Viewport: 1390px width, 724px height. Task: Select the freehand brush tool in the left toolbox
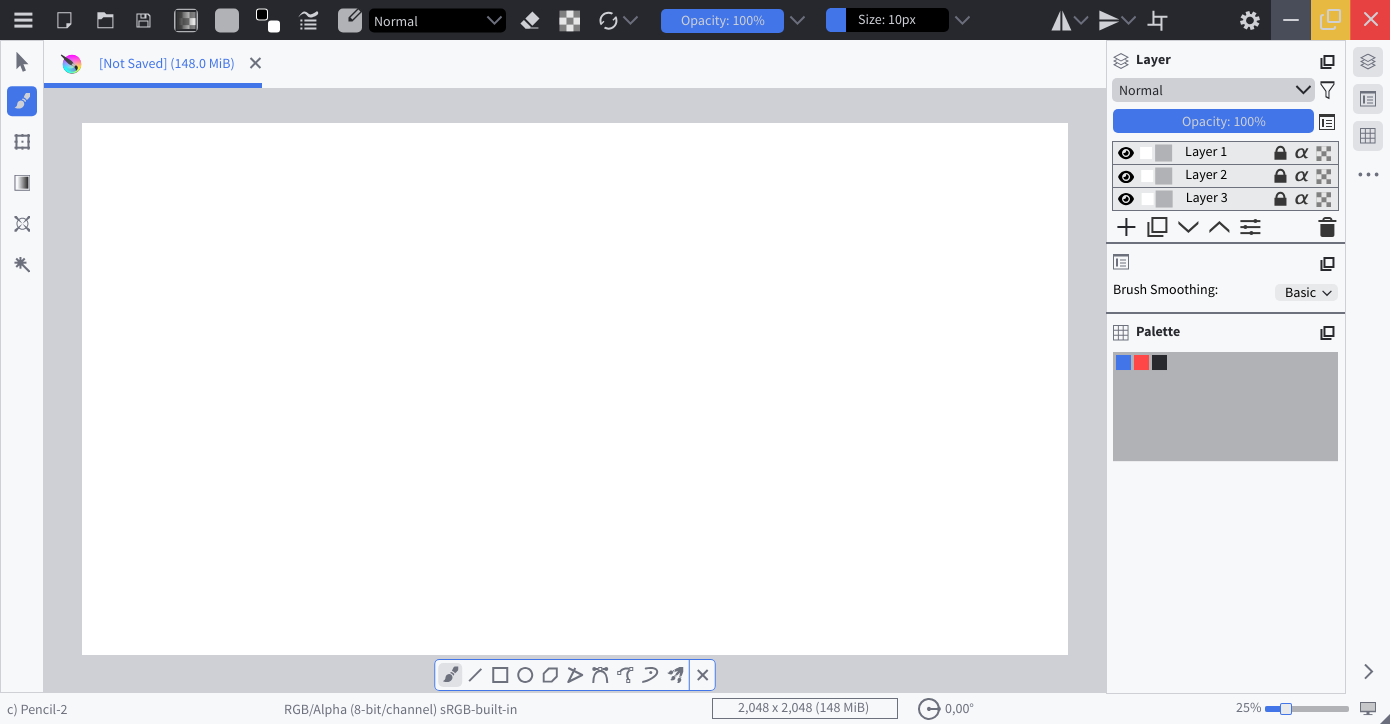tap(22, 101)
